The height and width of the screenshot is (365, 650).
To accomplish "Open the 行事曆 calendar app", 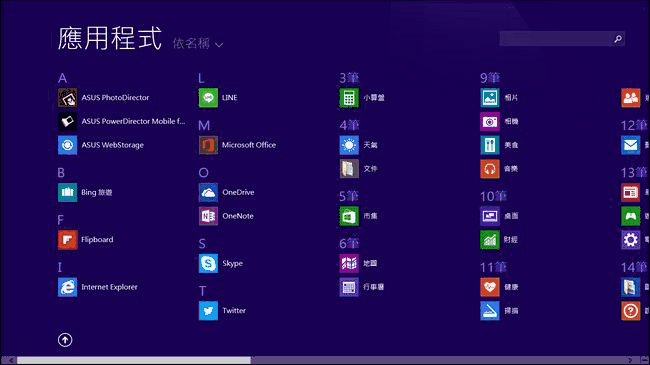I will coord(362,287).
